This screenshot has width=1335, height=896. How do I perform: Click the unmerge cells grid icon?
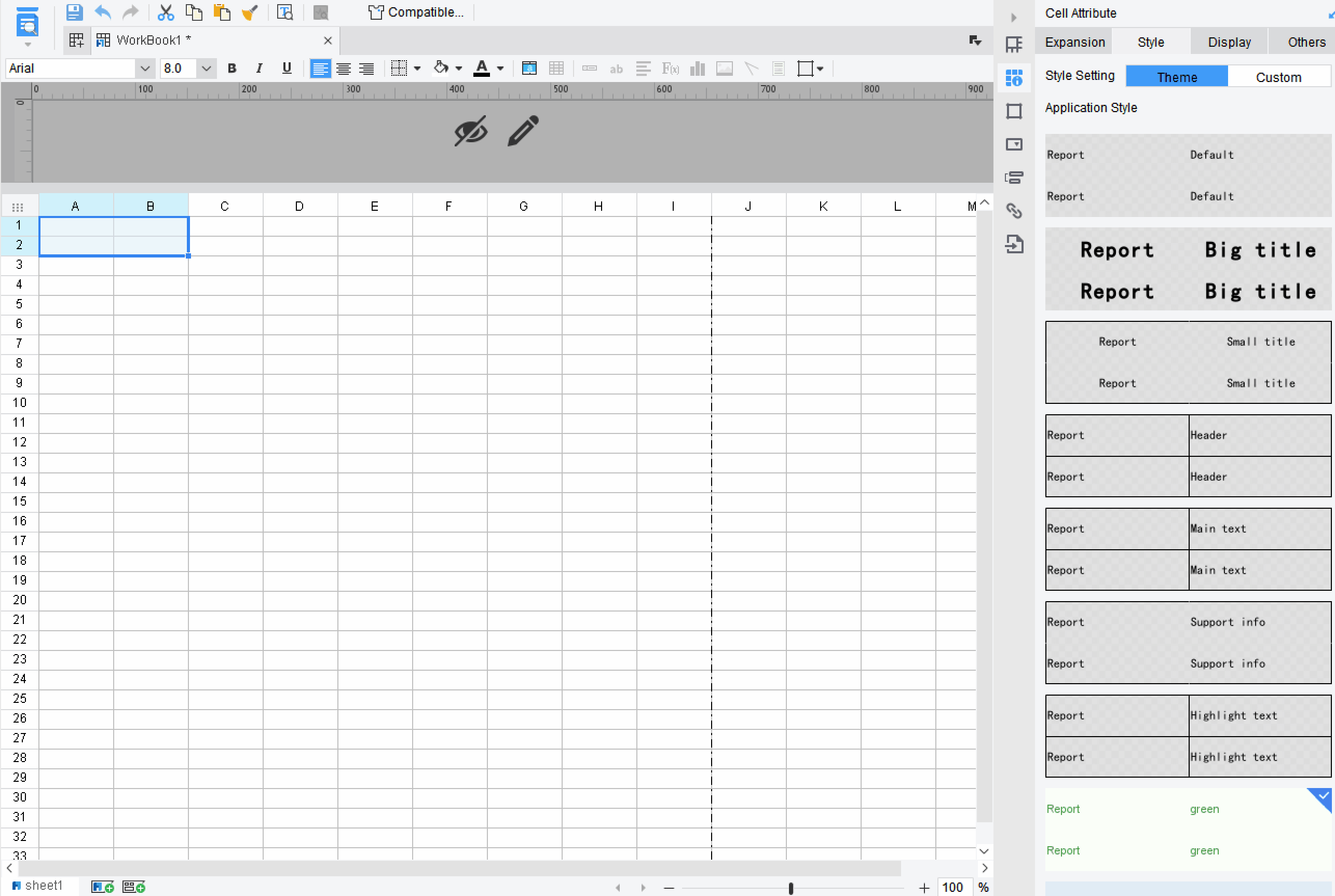[x=556, y=69]
